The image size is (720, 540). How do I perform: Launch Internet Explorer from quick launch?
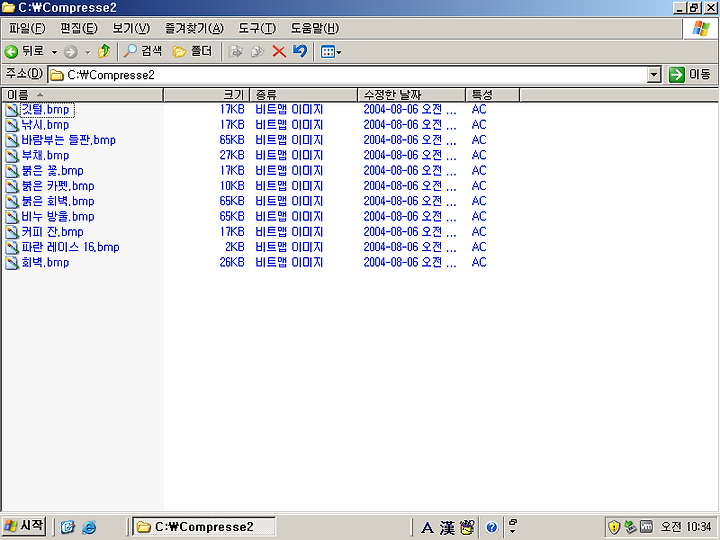(89, 527)
